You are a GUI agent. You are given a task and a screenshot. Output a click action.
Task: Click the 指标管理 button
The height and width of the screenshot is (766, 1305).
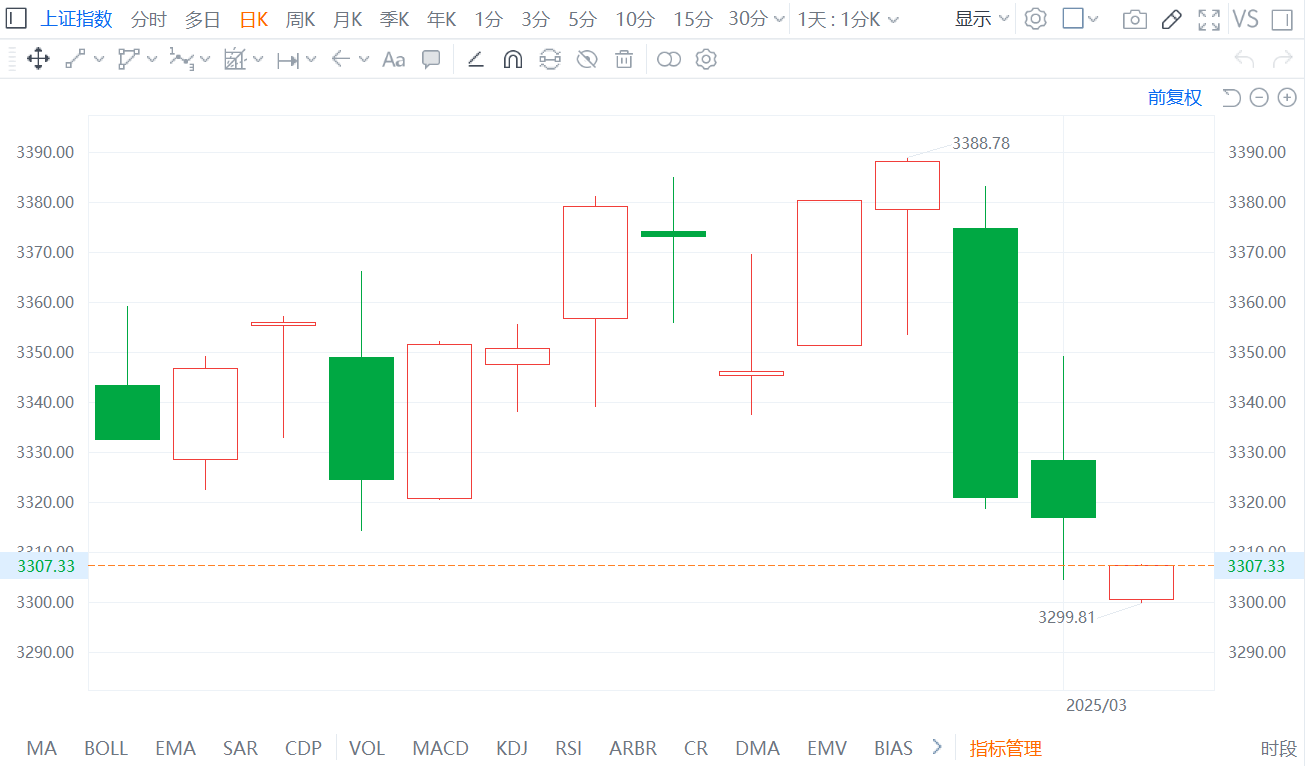pos(1006,748)
